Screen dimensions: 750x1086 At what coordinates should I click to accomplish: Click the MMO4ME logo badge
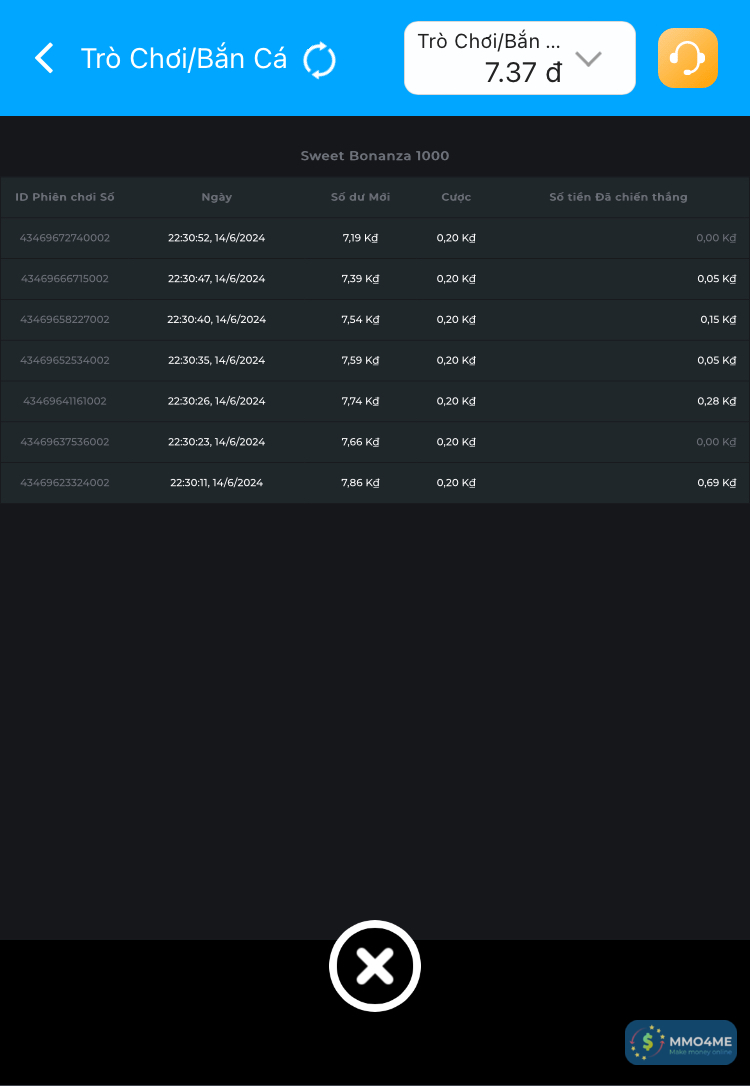(x=681, y=1042)
